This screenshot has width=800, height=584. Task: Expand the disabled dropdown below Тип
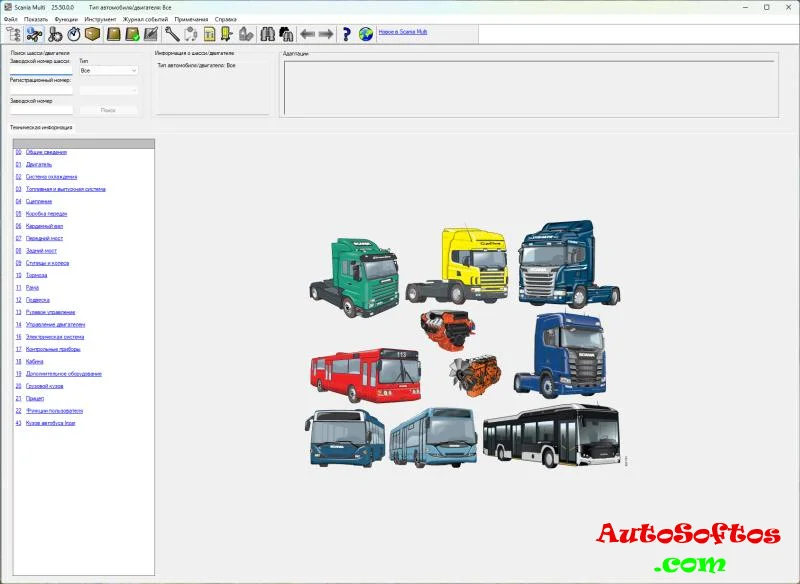click(x=109, y=90)
